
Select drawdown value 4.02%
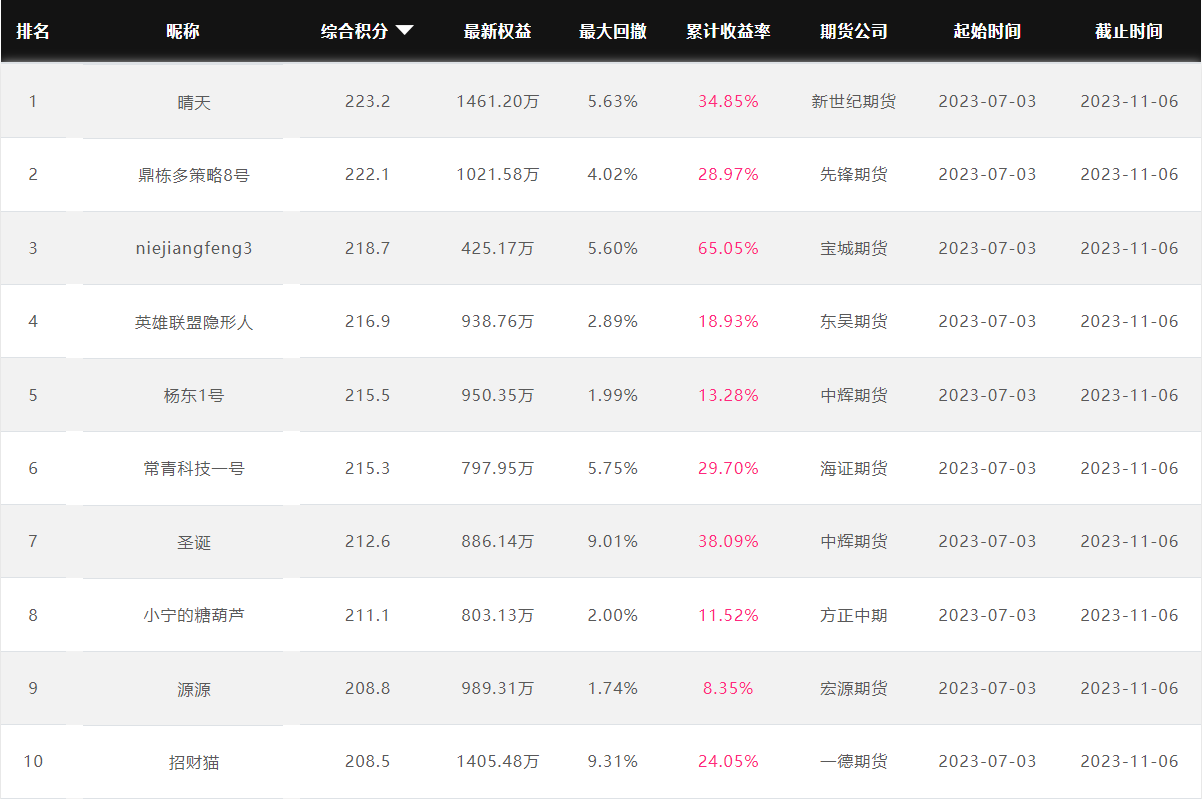coord(613,174)
